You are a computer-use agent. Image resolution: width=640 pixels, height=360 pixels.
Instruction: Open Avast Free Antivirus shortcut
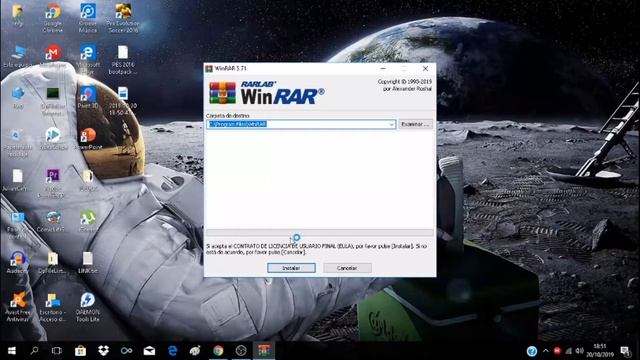(18, 307)
